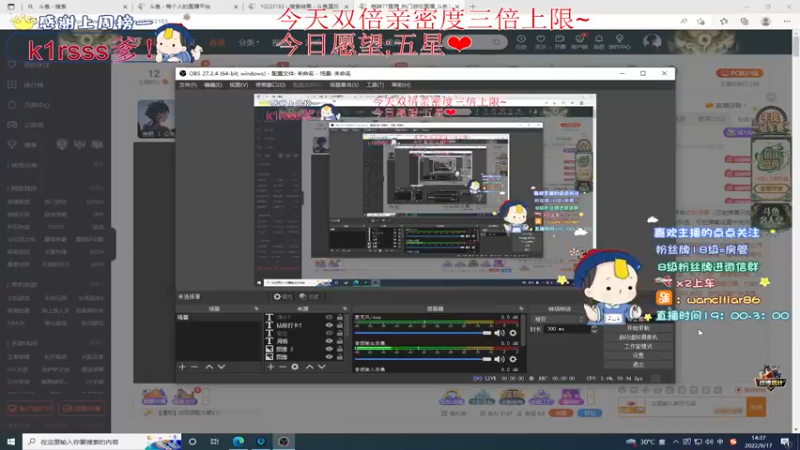This screenshot has width=800, height=450.
Task: Open browser settings and more menu
Action: (x=787, y=21)
